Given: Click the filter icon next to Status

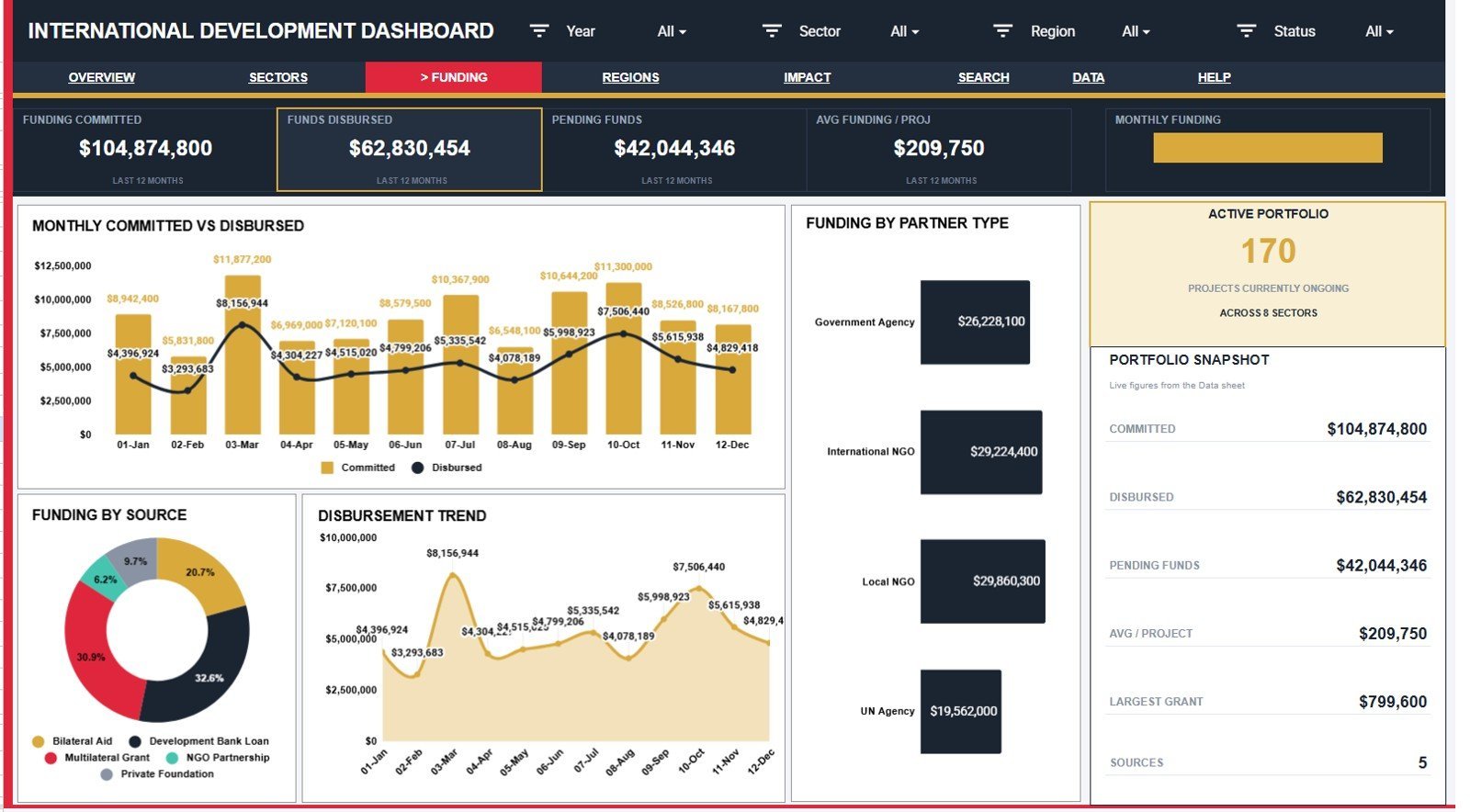Looking at the screenshot, I should (1247, 31).
